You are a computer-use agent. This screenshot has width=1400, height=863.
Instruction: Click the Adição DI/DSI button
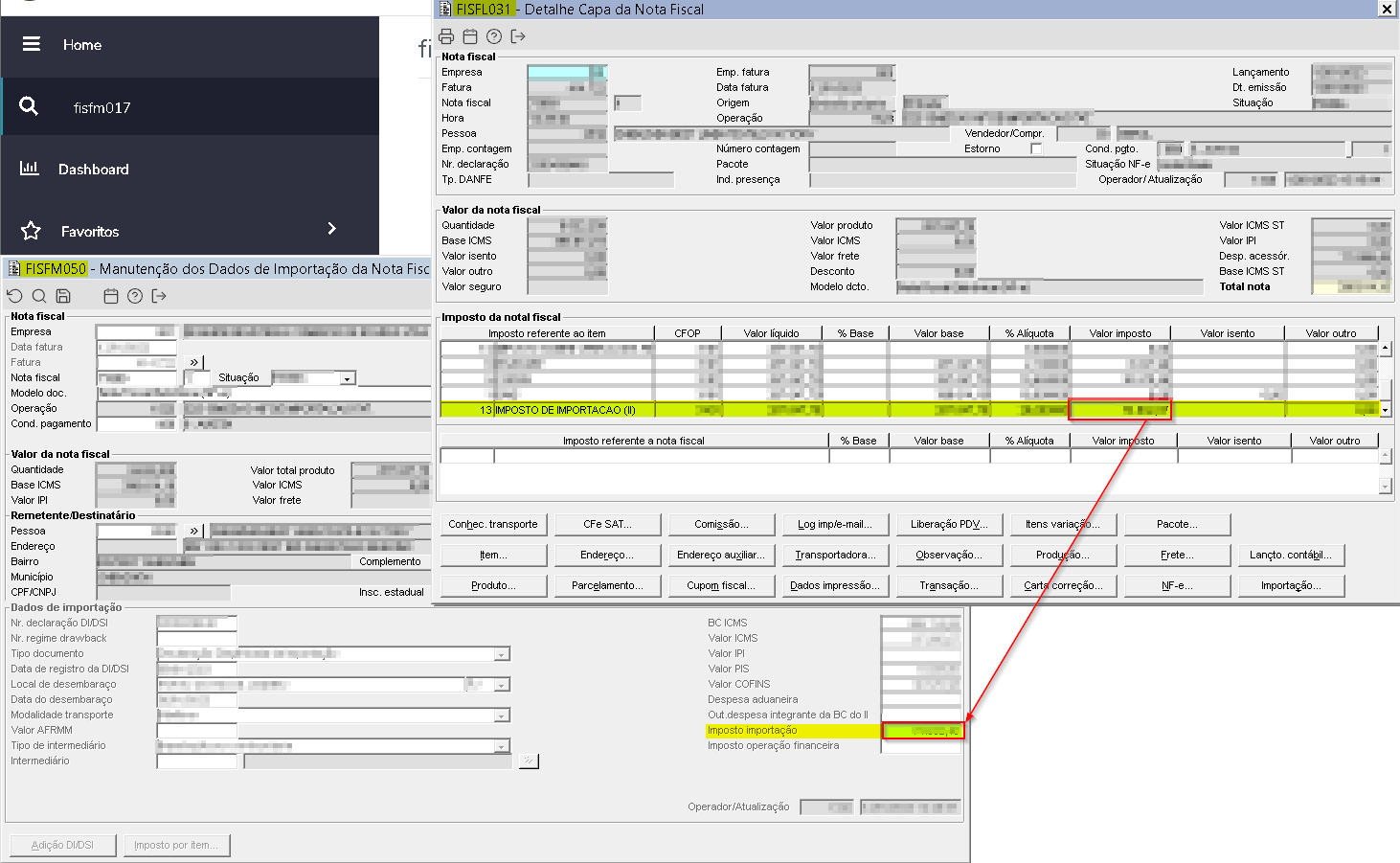click(62, 845)
